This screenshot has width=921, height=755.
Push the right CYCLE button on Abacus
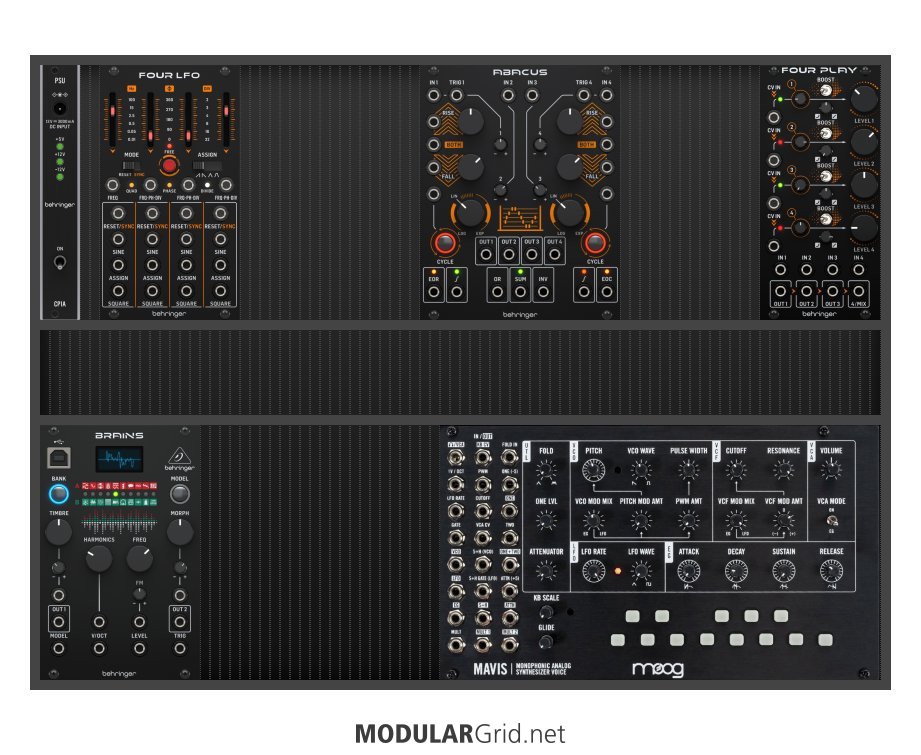click(594, 243)
